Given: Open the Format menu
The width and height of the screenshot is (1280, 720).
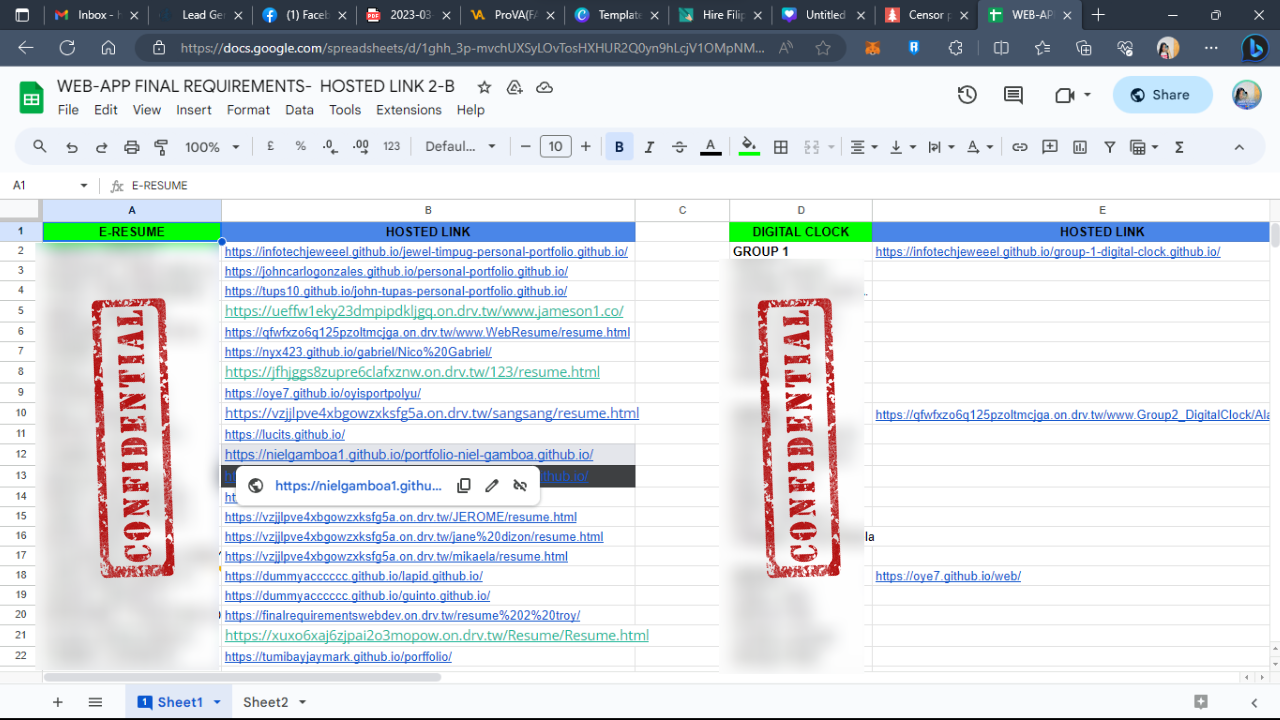Looking at the screenshot, I should (x=248, y=110).
